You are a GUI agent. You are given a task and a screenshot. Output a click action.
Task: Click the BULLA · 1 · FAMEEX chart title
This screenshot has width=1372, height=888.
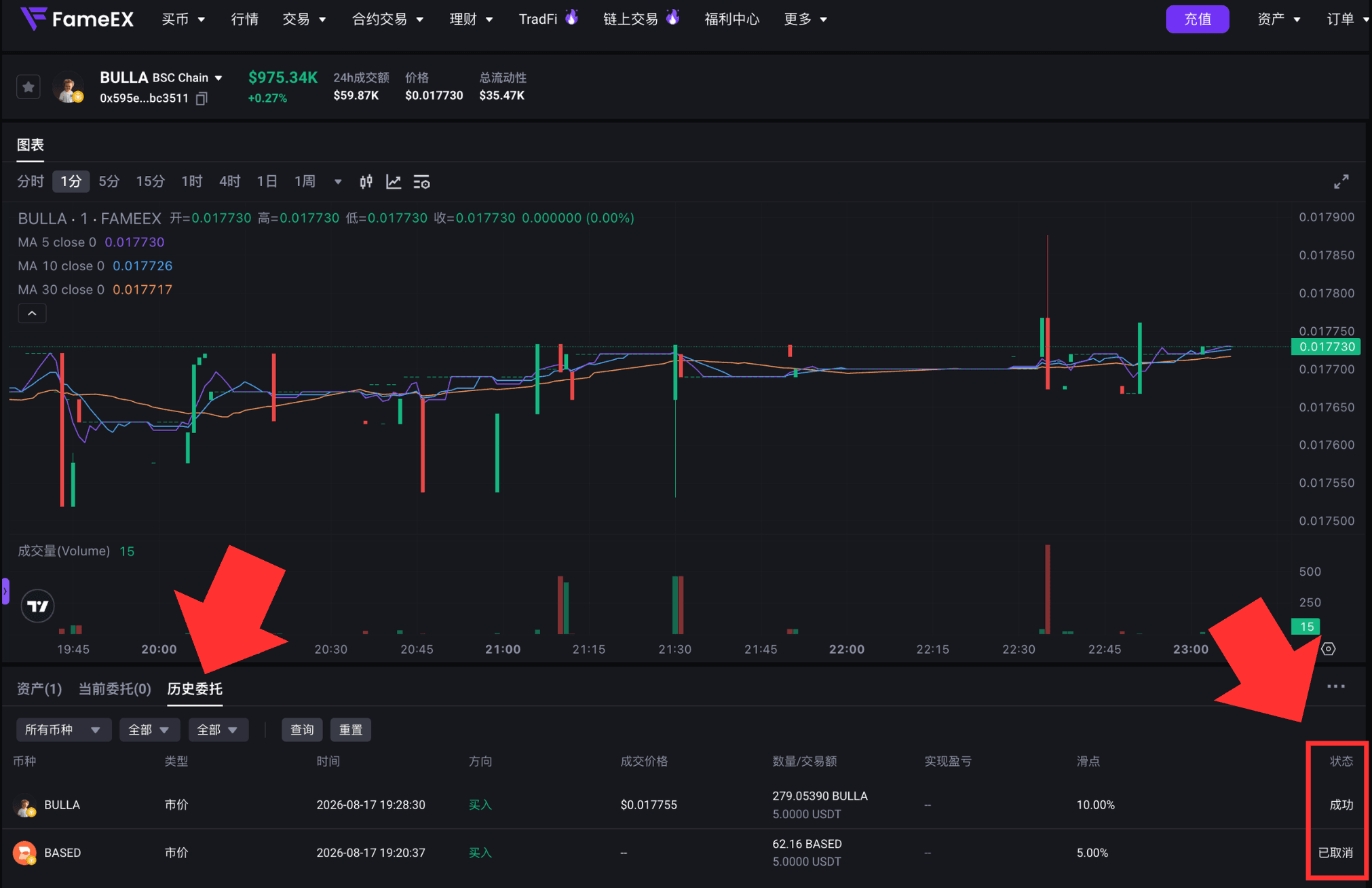[x=90, y=218]
